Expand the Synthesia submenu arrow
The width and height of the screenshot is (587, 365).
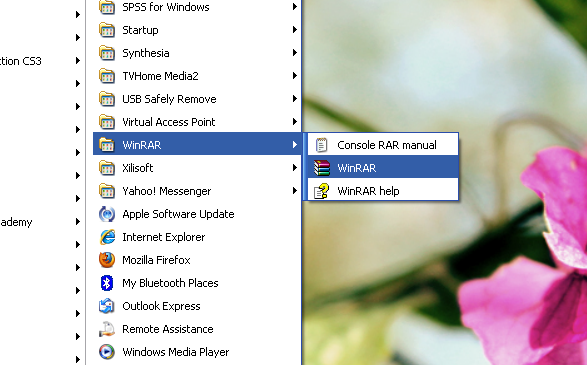[x=295, y=53]
